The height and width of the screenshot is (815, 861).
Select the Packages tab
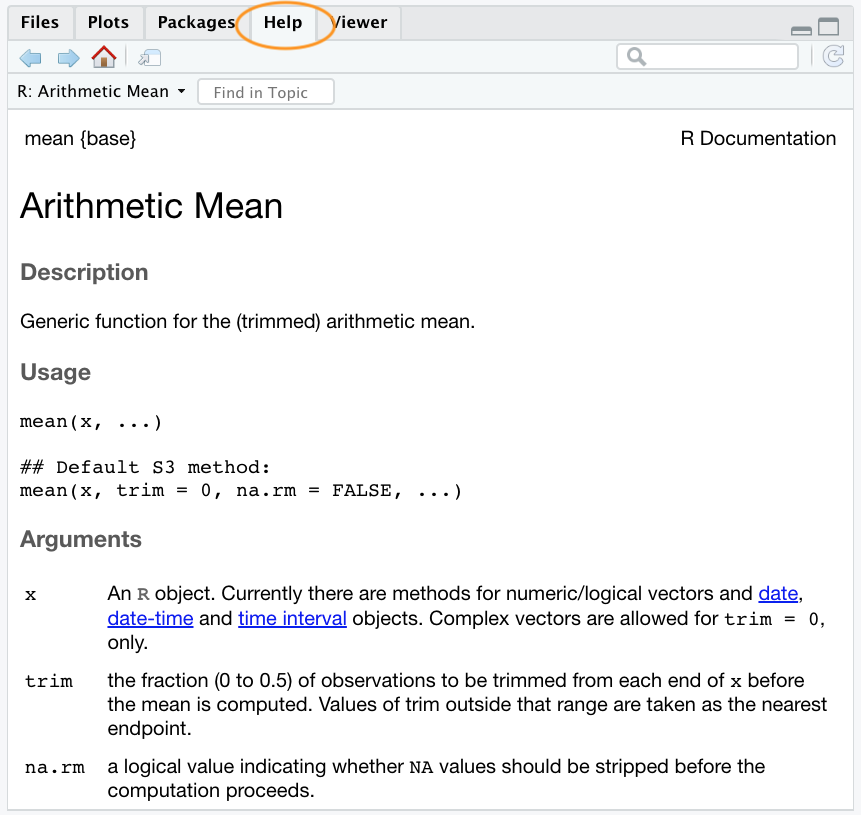(x=195, y=22)
